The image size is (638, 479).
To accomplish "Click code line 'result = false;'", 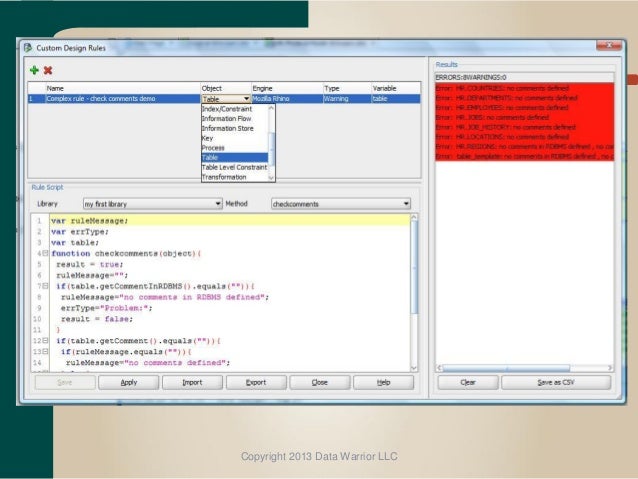I will tap(97, 319).
